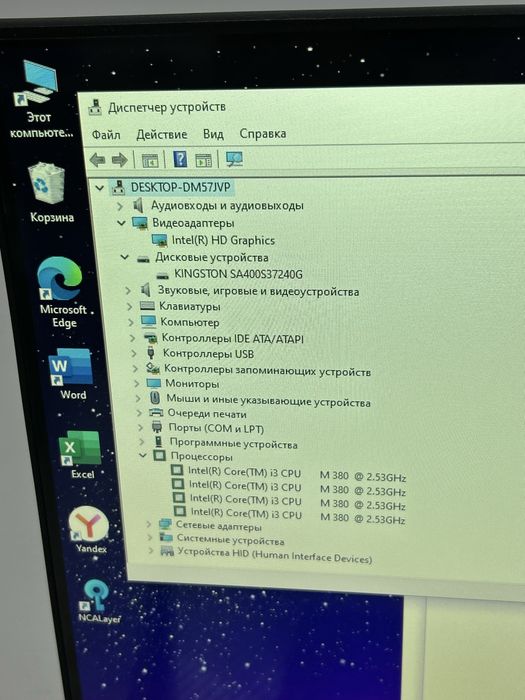
Task: Select the KINGSTON SA400S37240G disk
Action: point(238,274)
